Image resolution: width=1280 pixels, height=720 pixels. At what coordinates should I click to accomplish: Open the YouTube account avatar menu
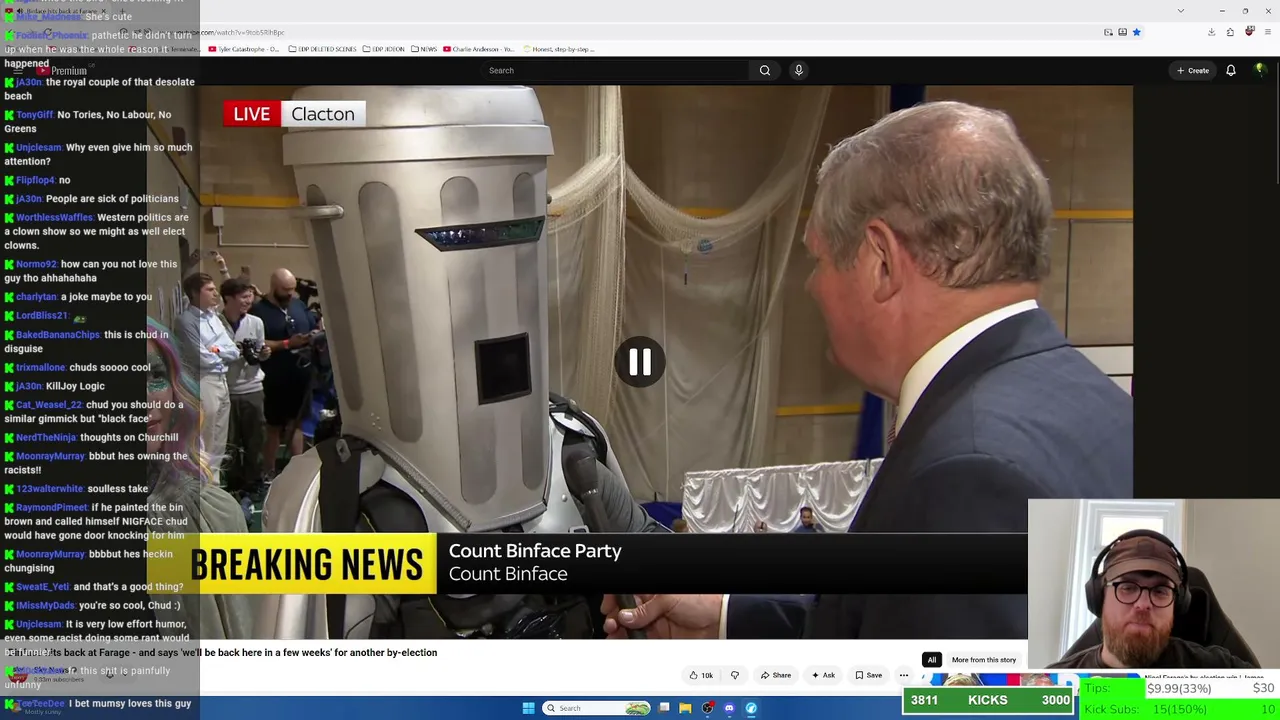click(x=1260, y=70)
